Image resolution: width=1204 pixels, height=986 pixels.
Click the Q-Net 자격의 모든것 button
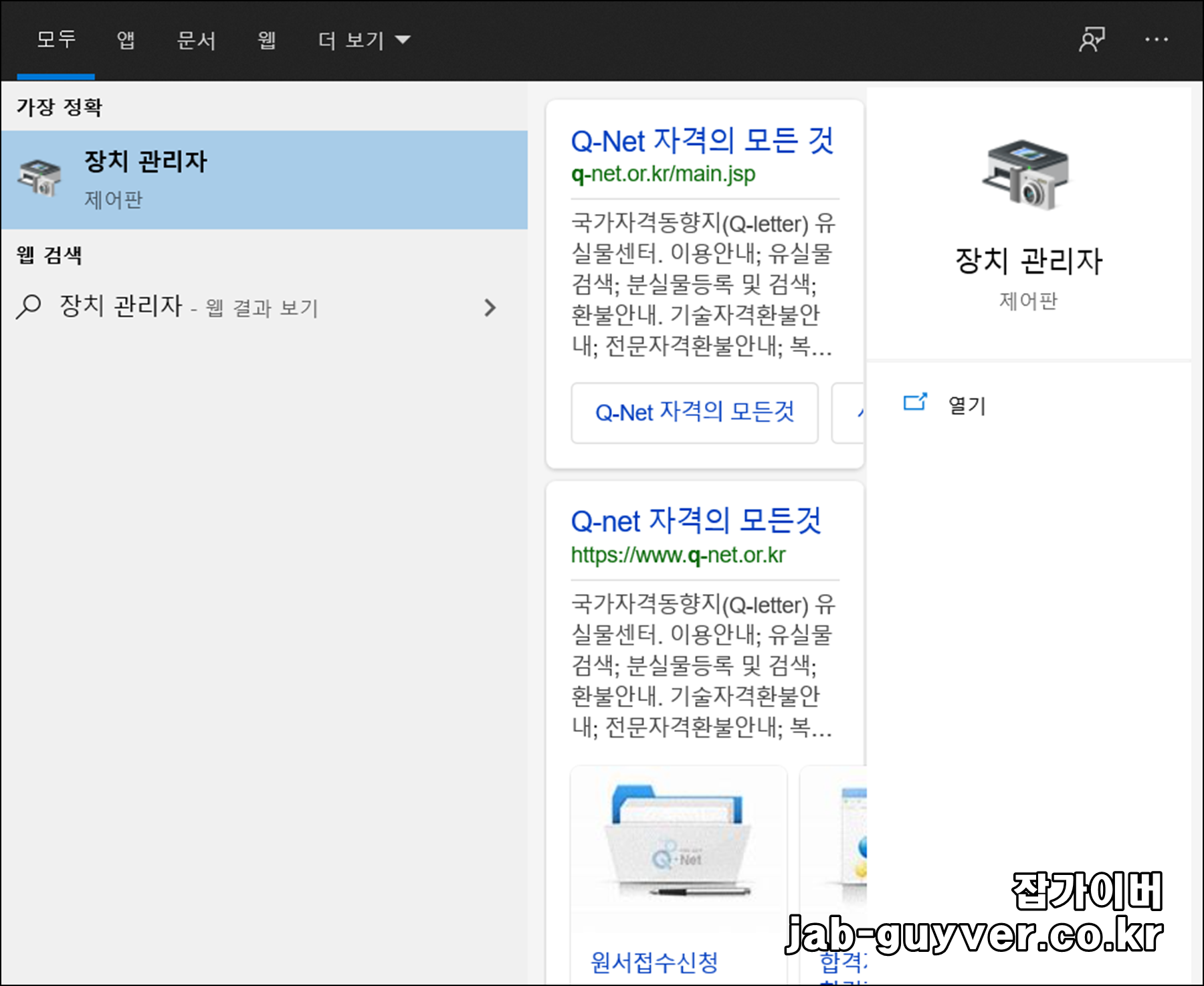pos(694,413)
